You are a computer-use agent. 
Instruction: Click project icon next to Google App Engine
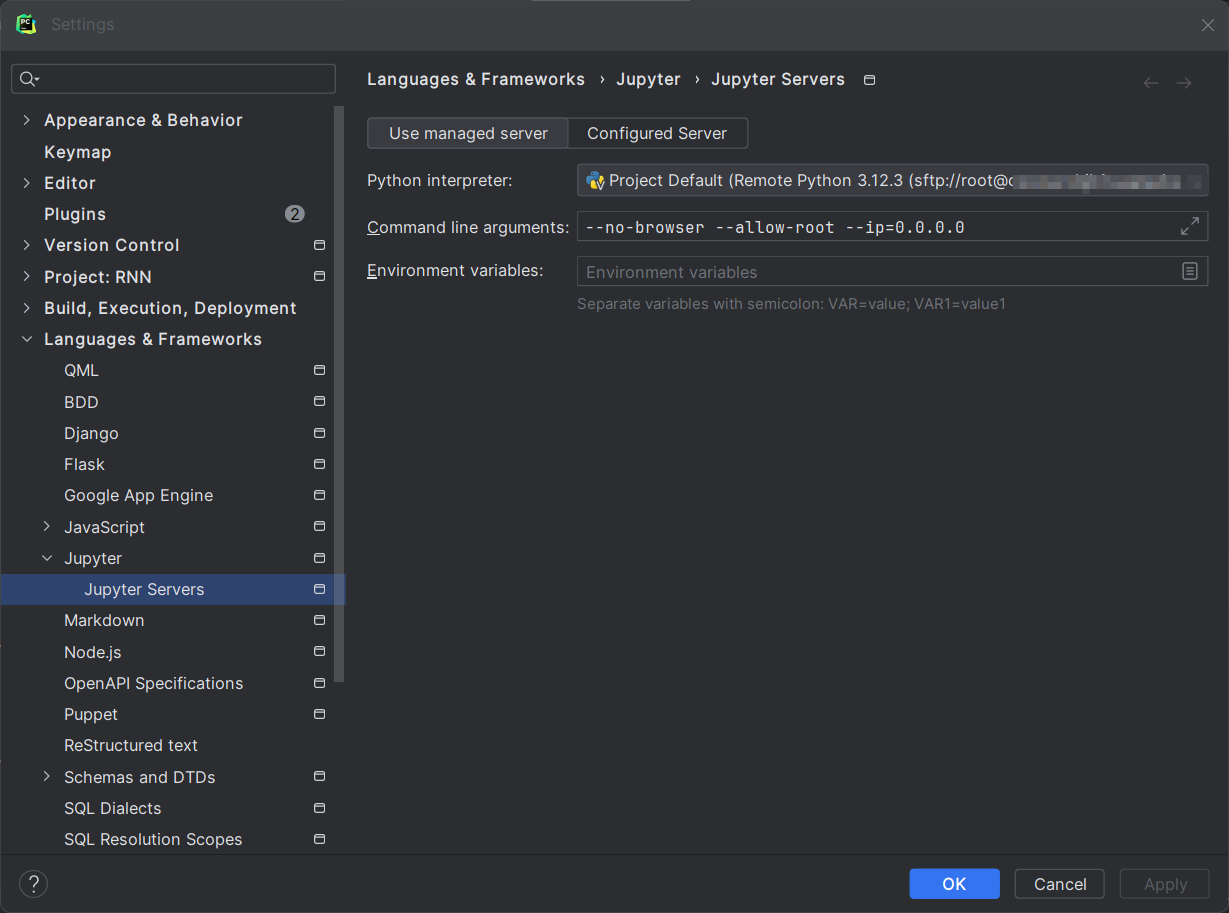click(319, 495)
